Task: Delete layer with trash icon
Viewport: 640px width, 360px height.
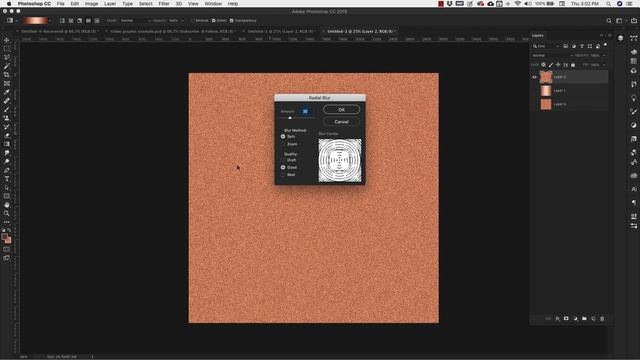Action: coord(602,318)
